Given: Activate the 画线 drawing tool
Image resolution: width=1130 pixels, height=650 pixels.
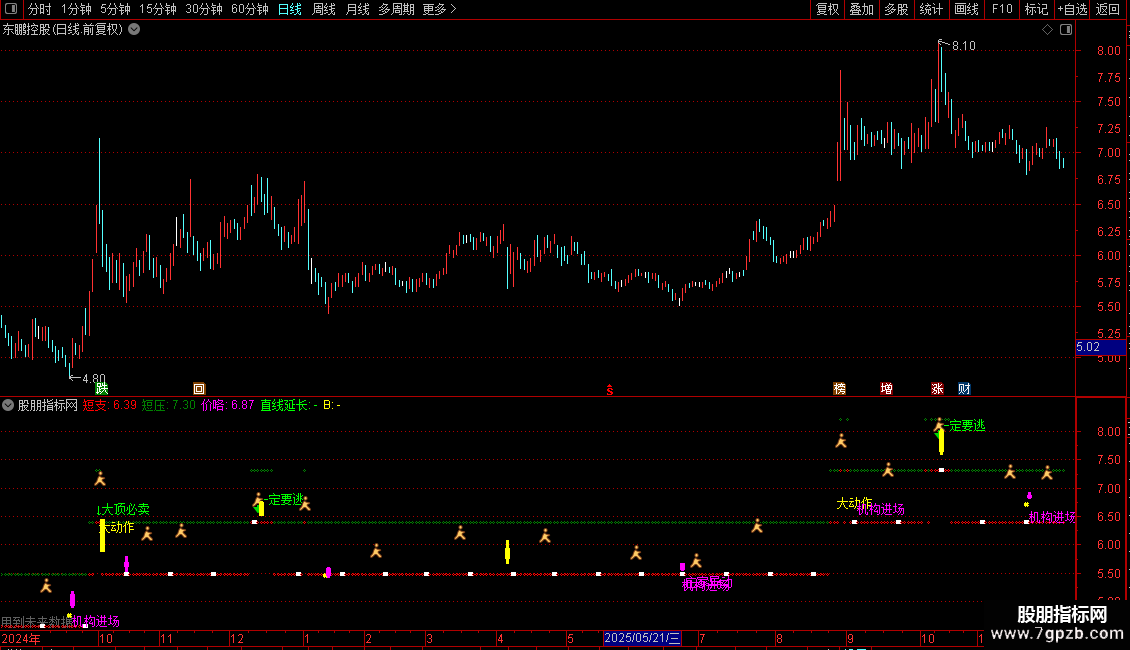Looking at the screenshot, I should tap(966, 9).
